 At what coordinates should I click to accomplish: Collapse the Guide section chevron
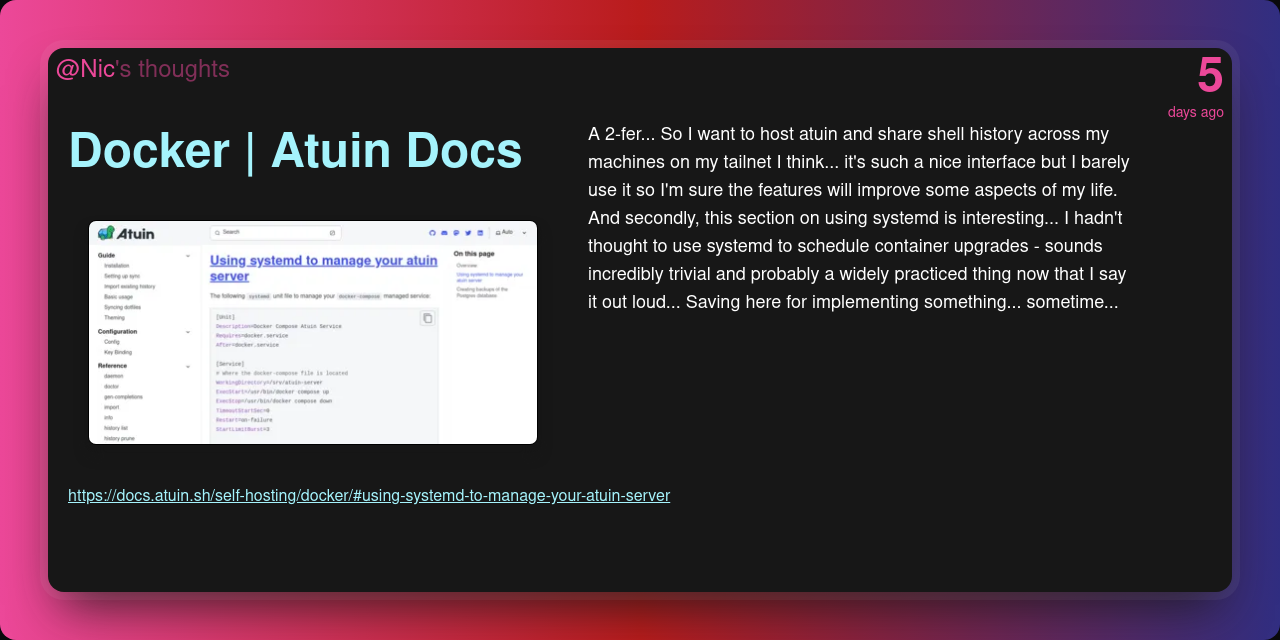[x=187, y=256]
